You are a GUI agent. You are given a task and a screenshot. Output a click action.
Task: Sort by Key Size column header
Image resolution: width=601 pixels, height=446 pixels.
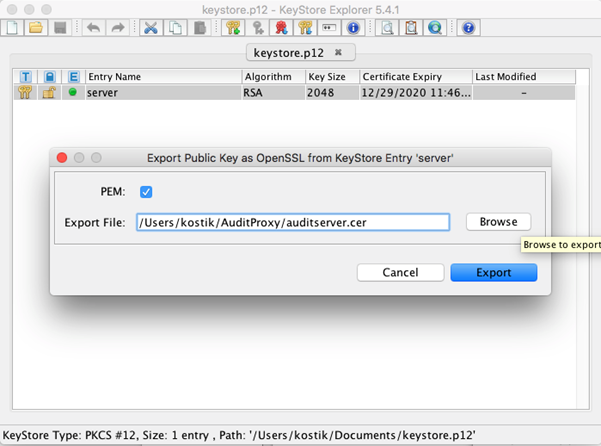[332, 77]
